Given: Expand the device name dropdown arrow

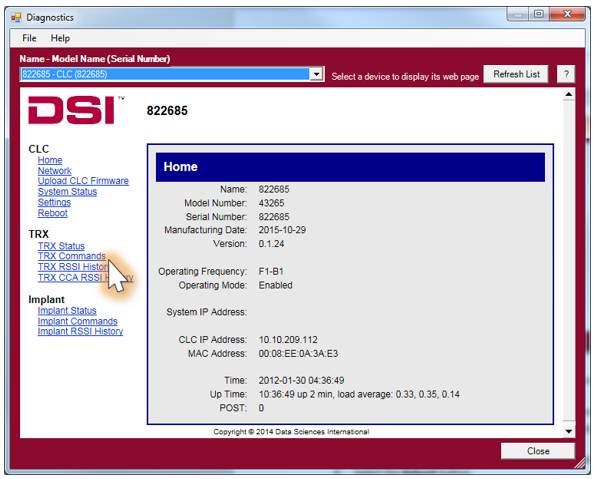Looking at the screenshot, I should [316, 74].
